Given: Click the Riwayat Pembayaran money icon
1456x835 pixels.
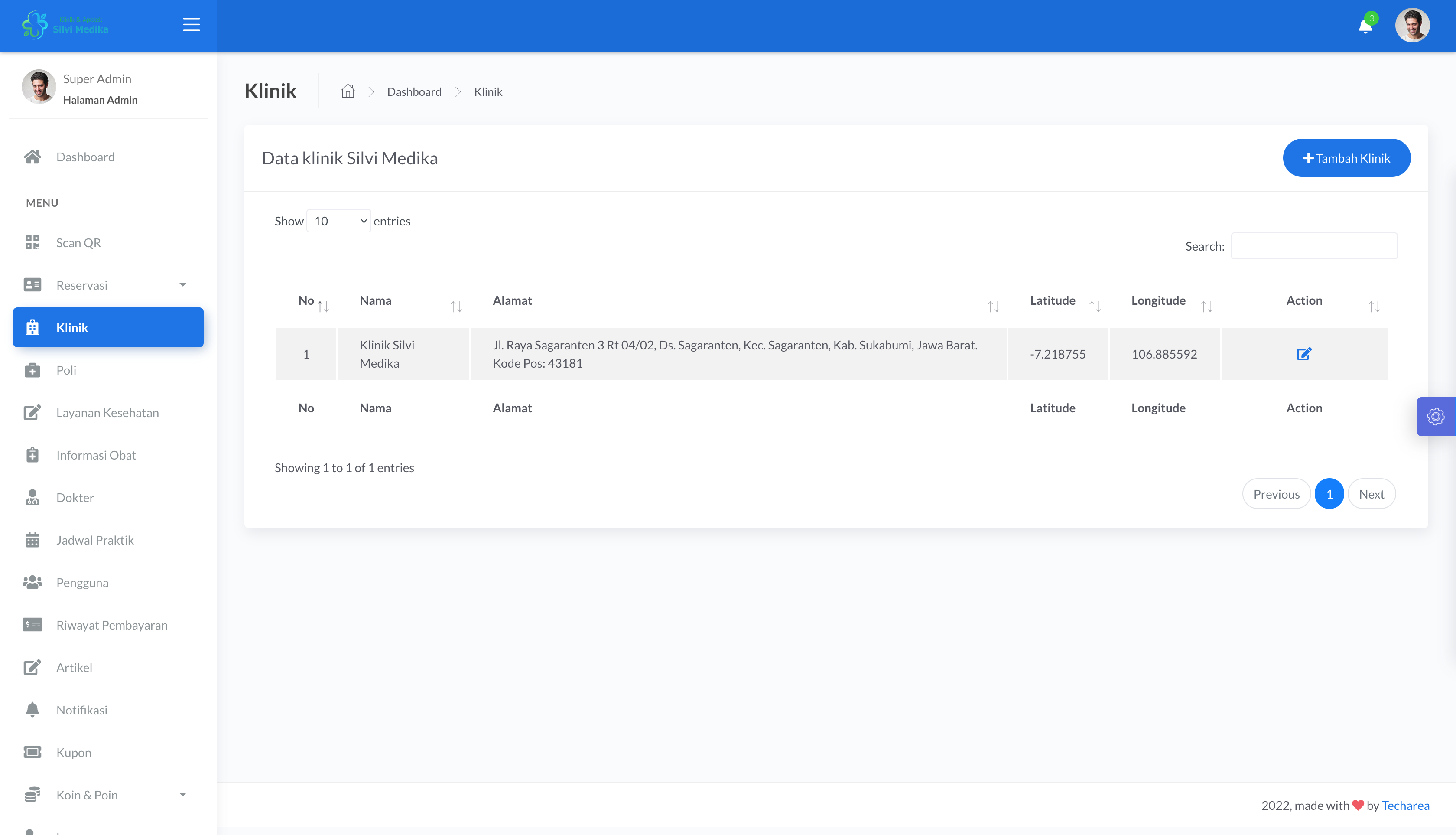Looking at the screenshot, I should coord(32,625).
